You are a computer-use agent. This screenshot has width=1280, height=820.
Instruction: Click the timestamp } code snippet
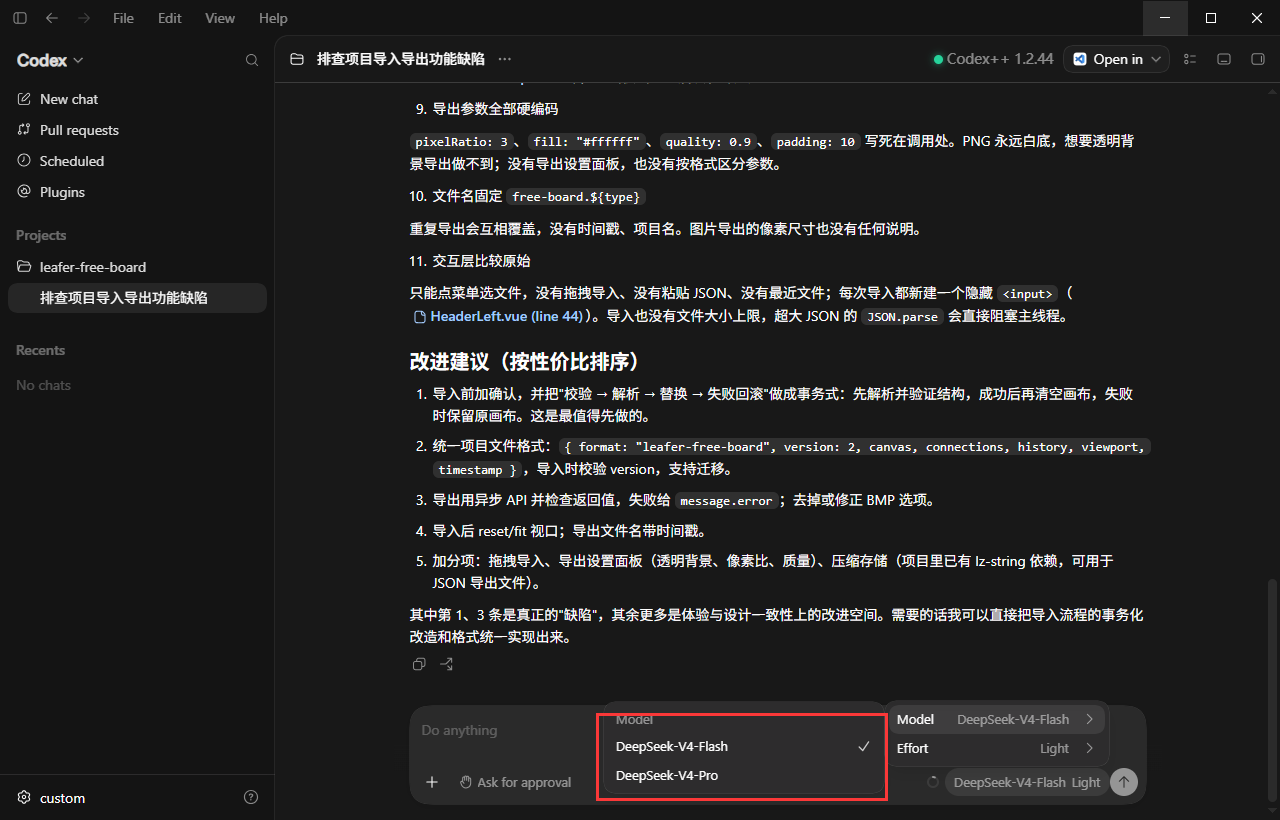point(477,470)
